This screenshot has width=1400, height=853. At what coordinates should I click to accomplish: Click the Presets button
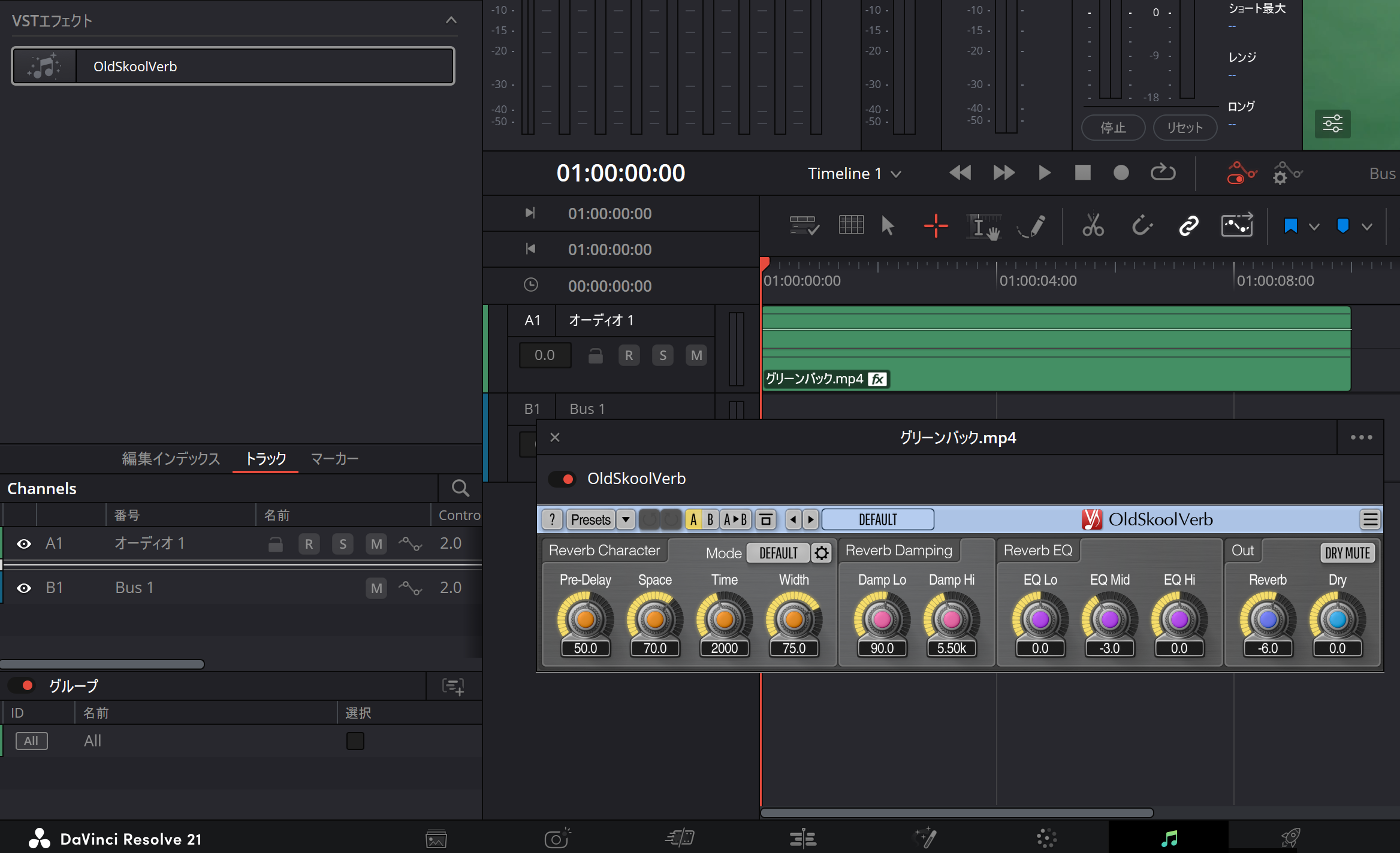[590, 519]
